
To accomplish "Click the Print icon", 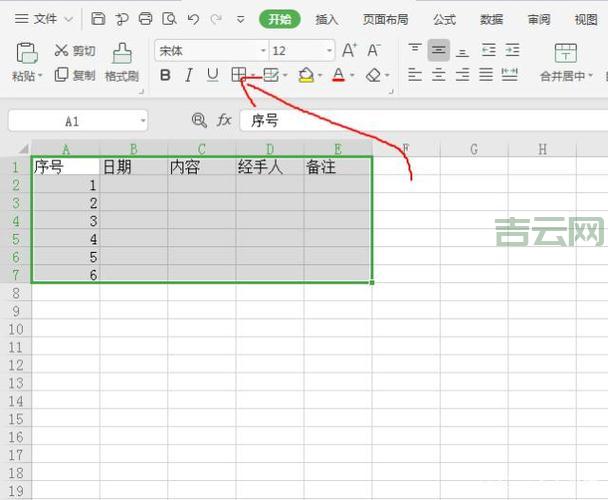I will tap(145, 19).
